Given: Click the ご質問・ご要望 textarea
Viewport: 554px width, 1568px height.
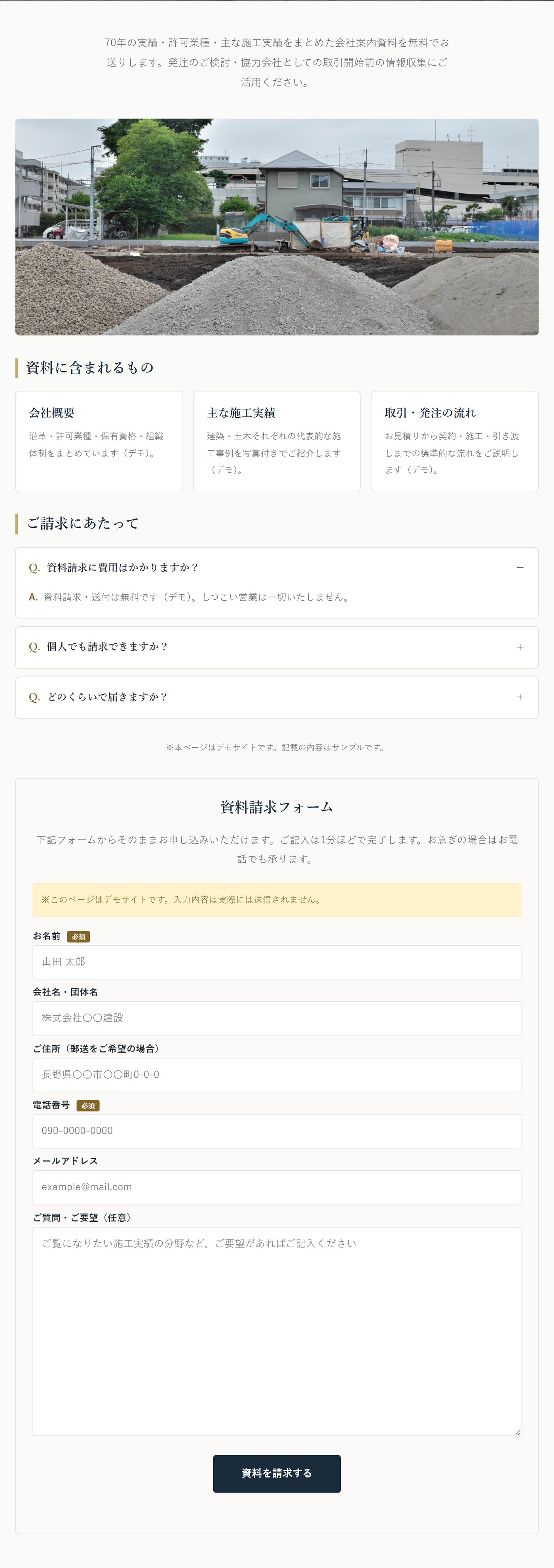Looking at the screenshot, I should pos(277,1331).
